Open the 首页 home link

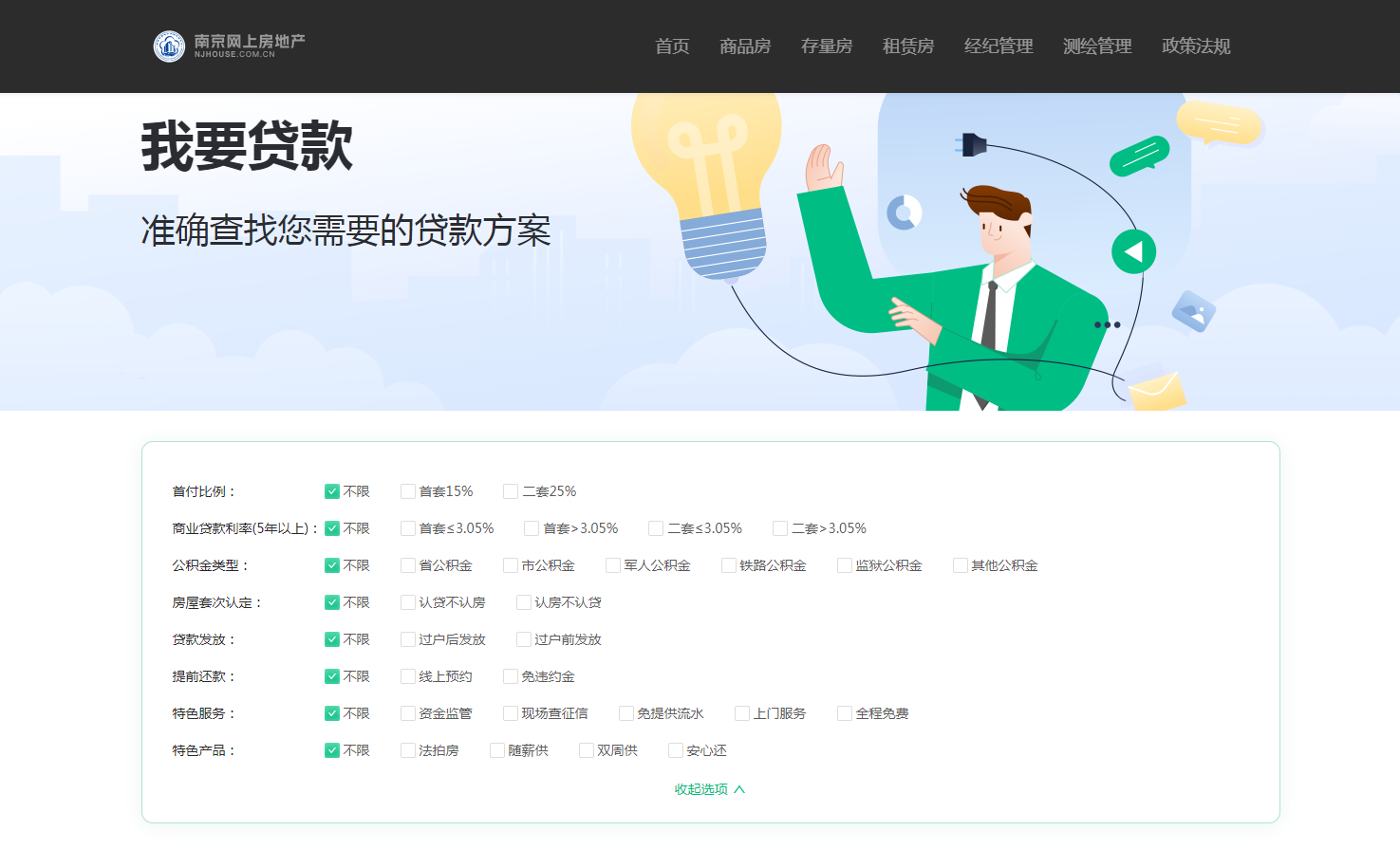coord(672,46)
